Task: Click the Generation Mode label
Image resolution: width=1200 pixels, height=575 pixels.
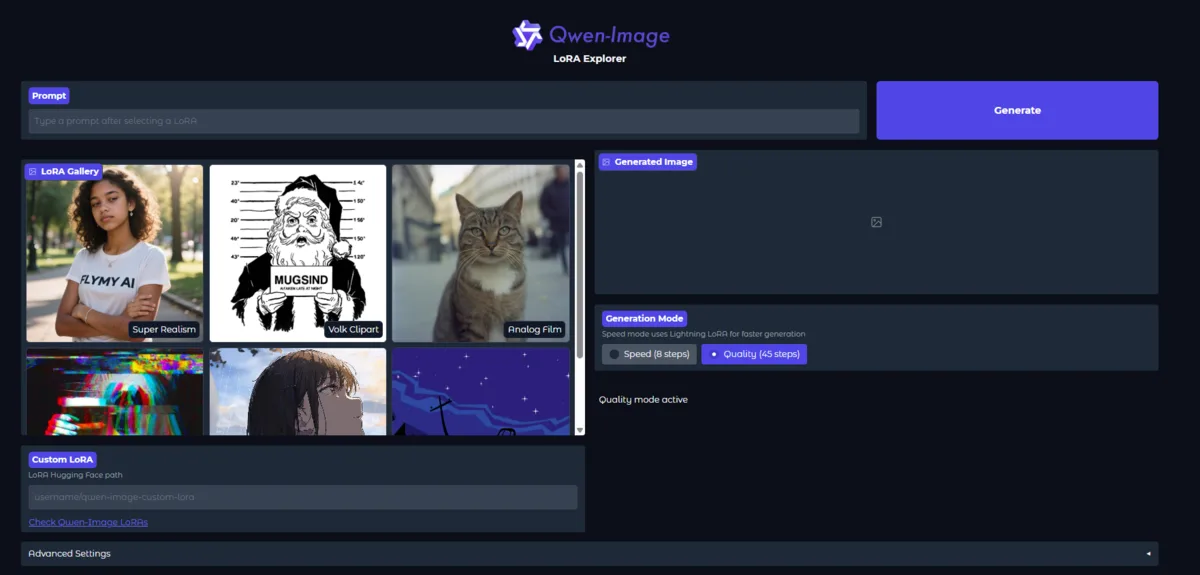Action: coord(644,318)
